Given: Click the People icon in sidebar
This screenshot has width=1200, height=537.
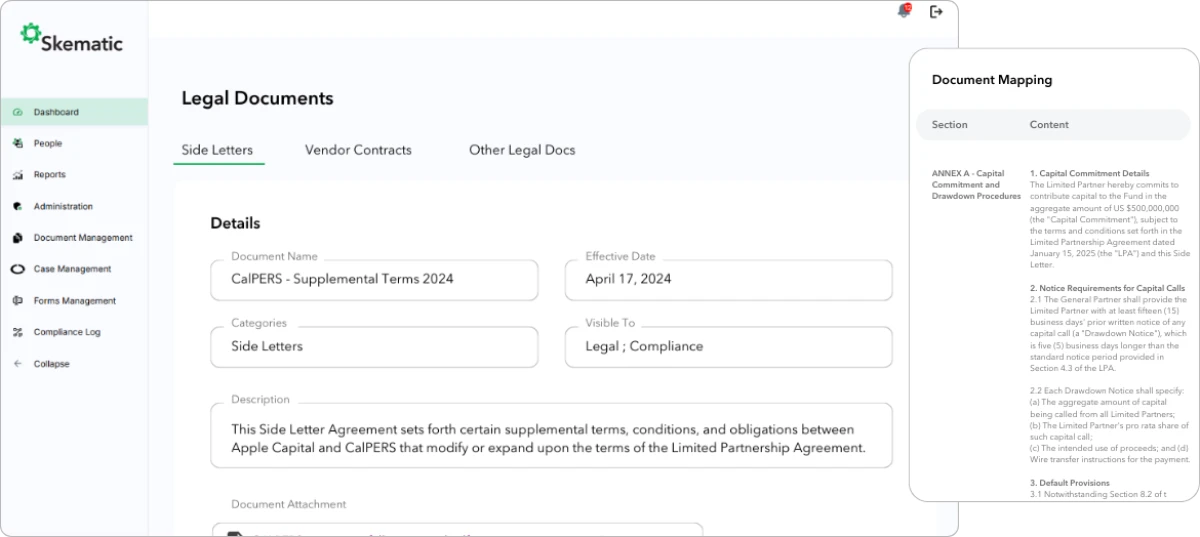Looking at the screenshot, I should coord(17,143).
